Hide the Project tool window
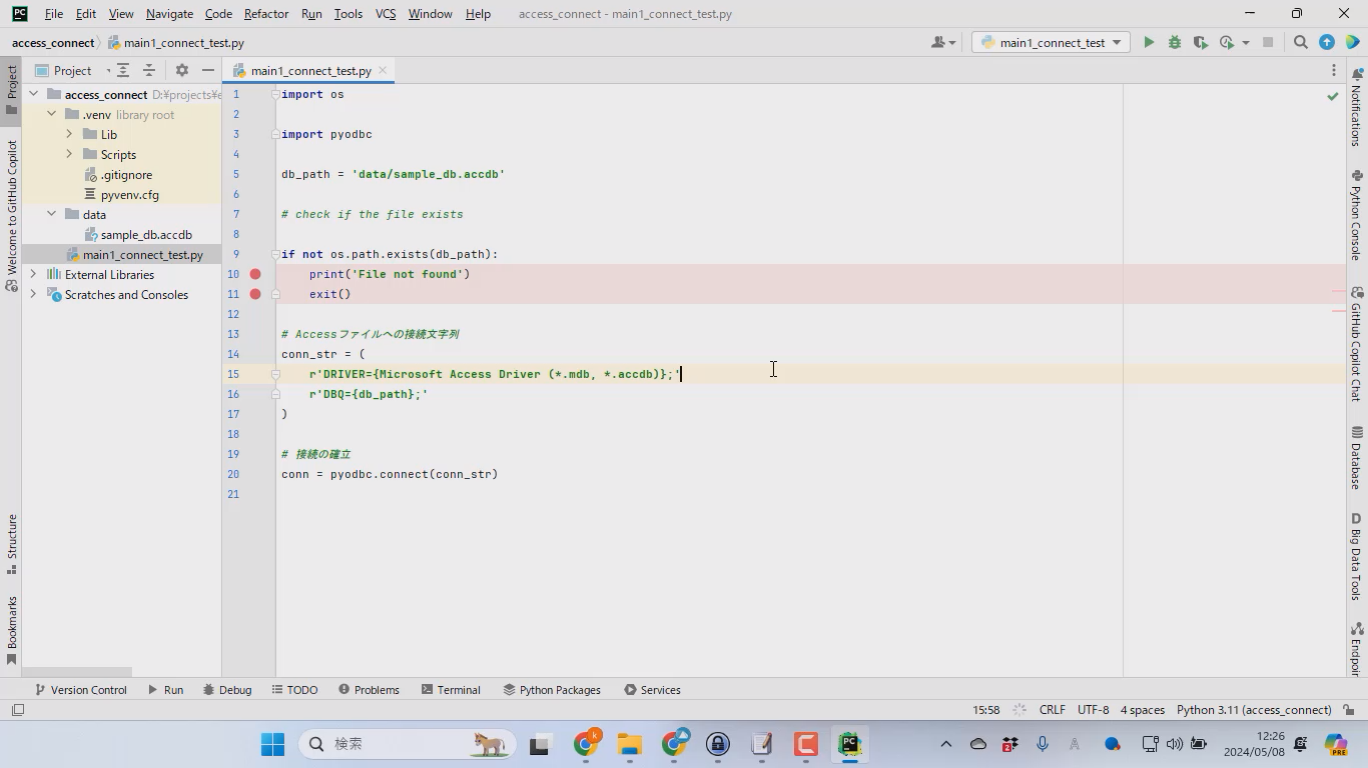1368x768 pixels. 208,70
